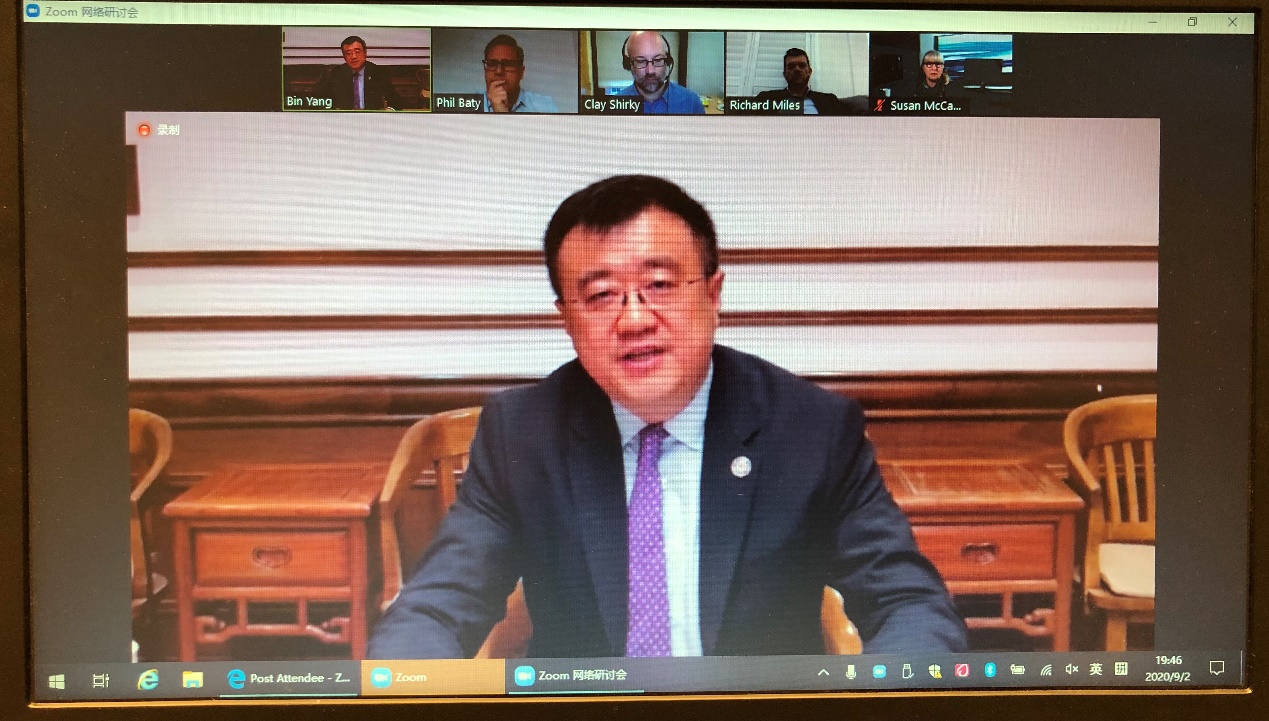Click the Bluetooth tray icon
1269x721 pixels.
pos(990,670)
